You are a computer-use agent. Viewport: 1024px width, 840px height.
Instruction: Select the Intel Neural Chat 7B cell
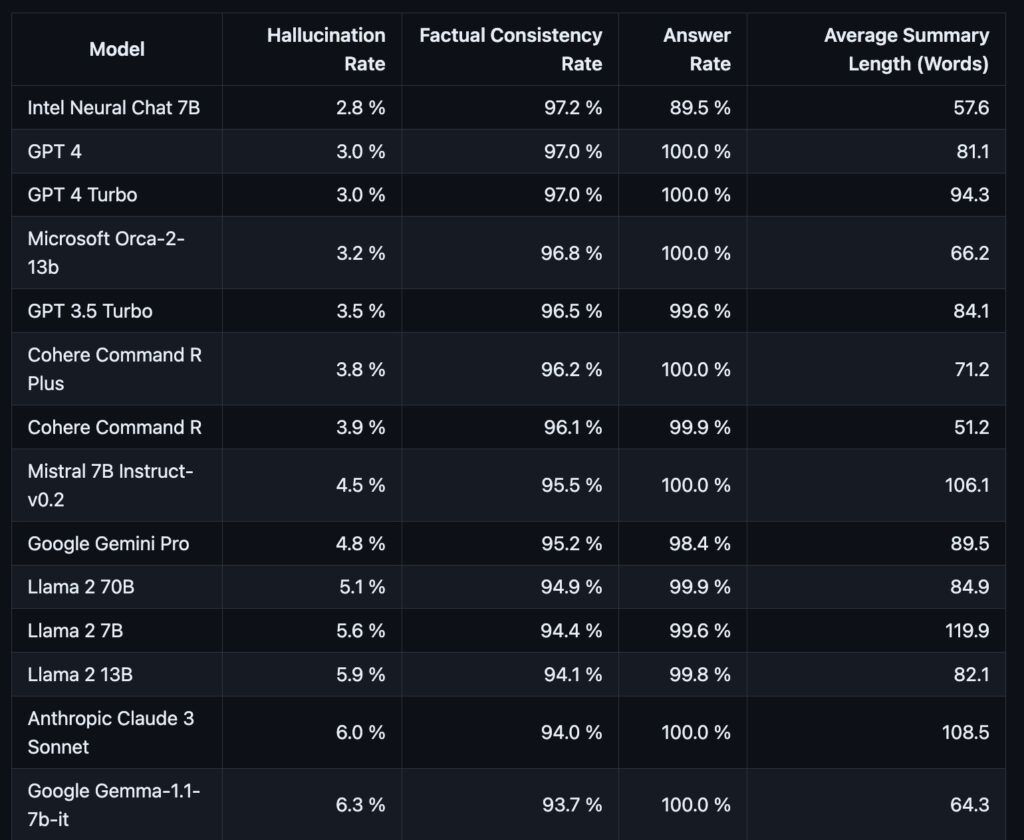[114, 108]
